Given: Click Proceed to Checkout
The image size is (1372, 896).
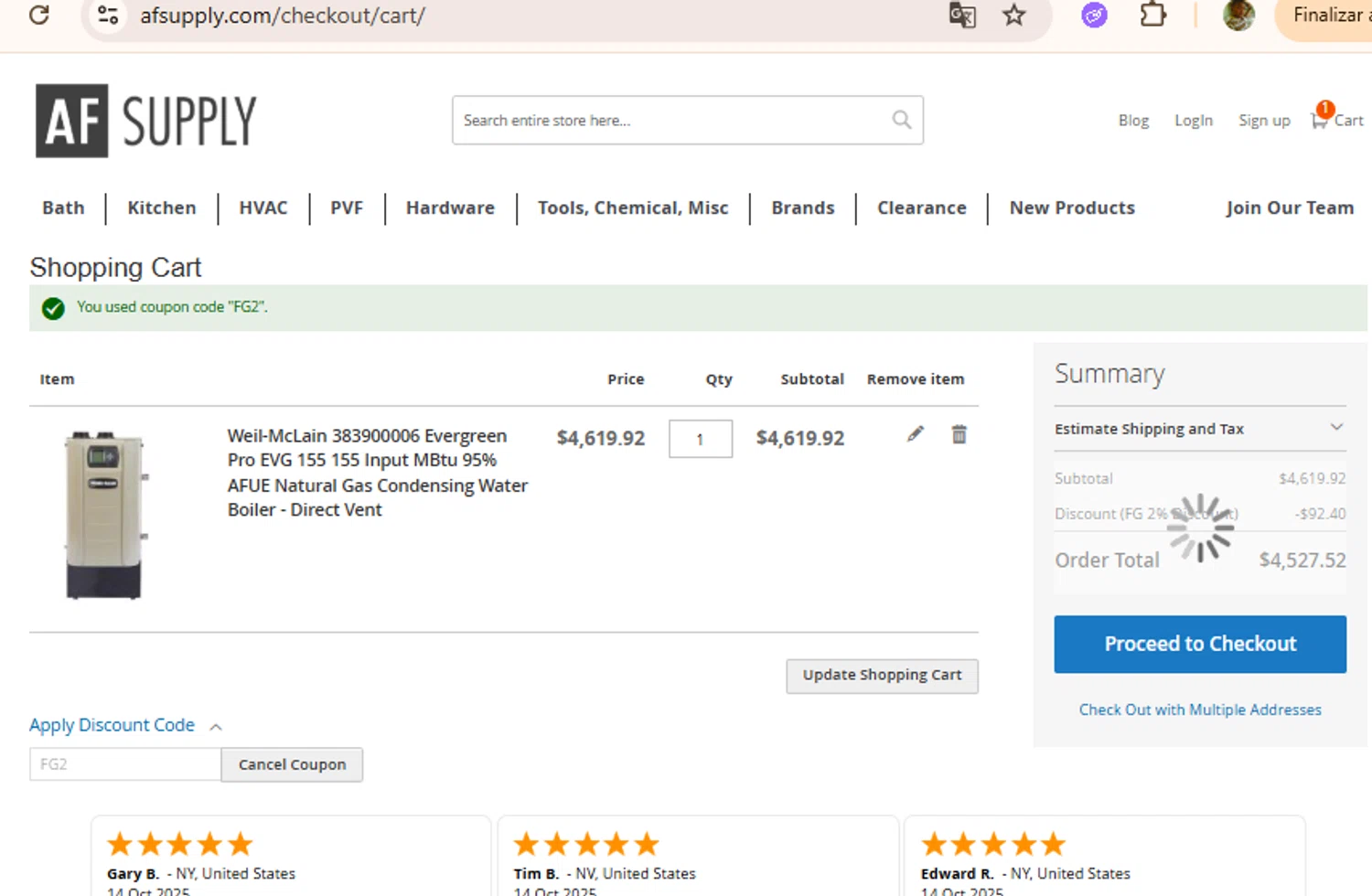Looking at the screenshot, I should coord(1200,644).
